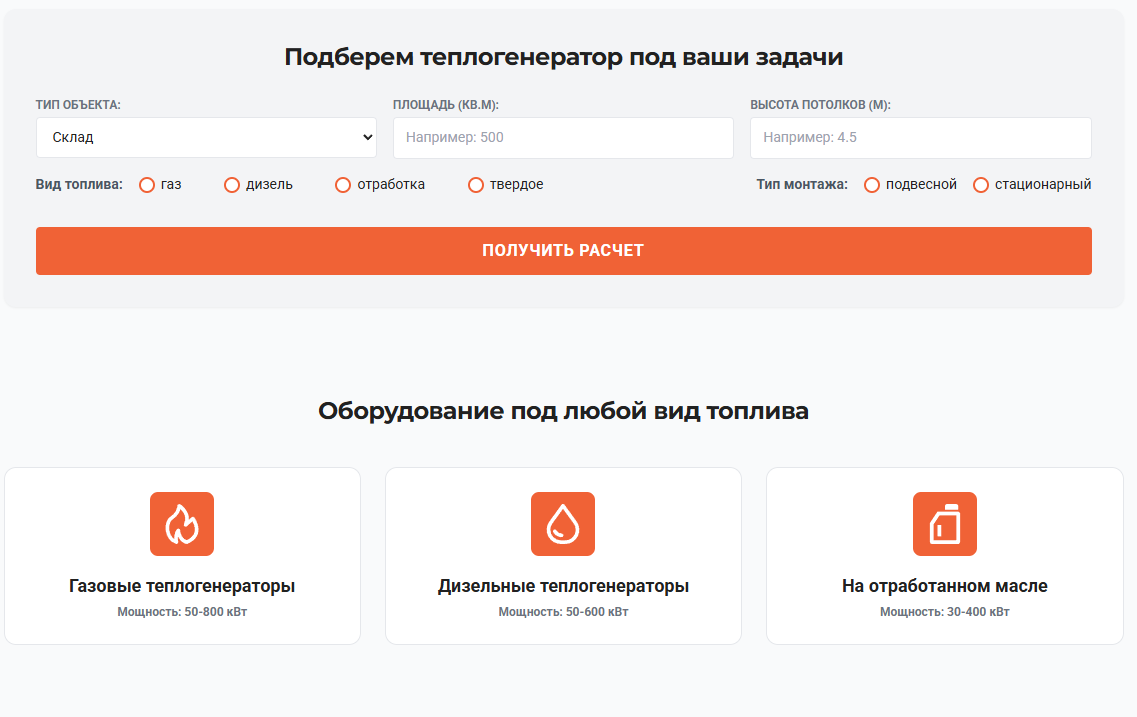
Task: Select the 'твердое' fuel radio button
Action: pyautogui.click(x=476, y=185)
